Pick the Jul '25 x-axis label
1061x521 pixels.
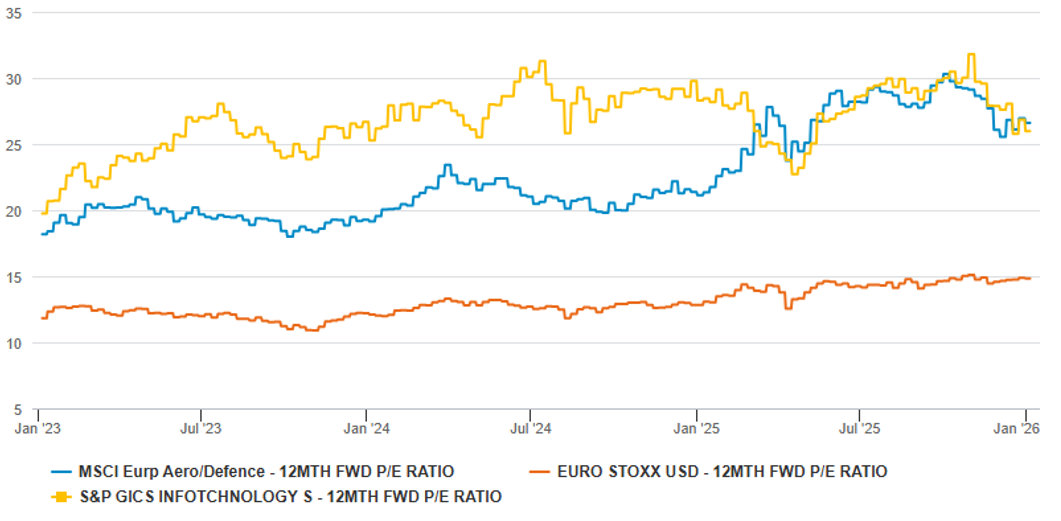click(860, 428)
